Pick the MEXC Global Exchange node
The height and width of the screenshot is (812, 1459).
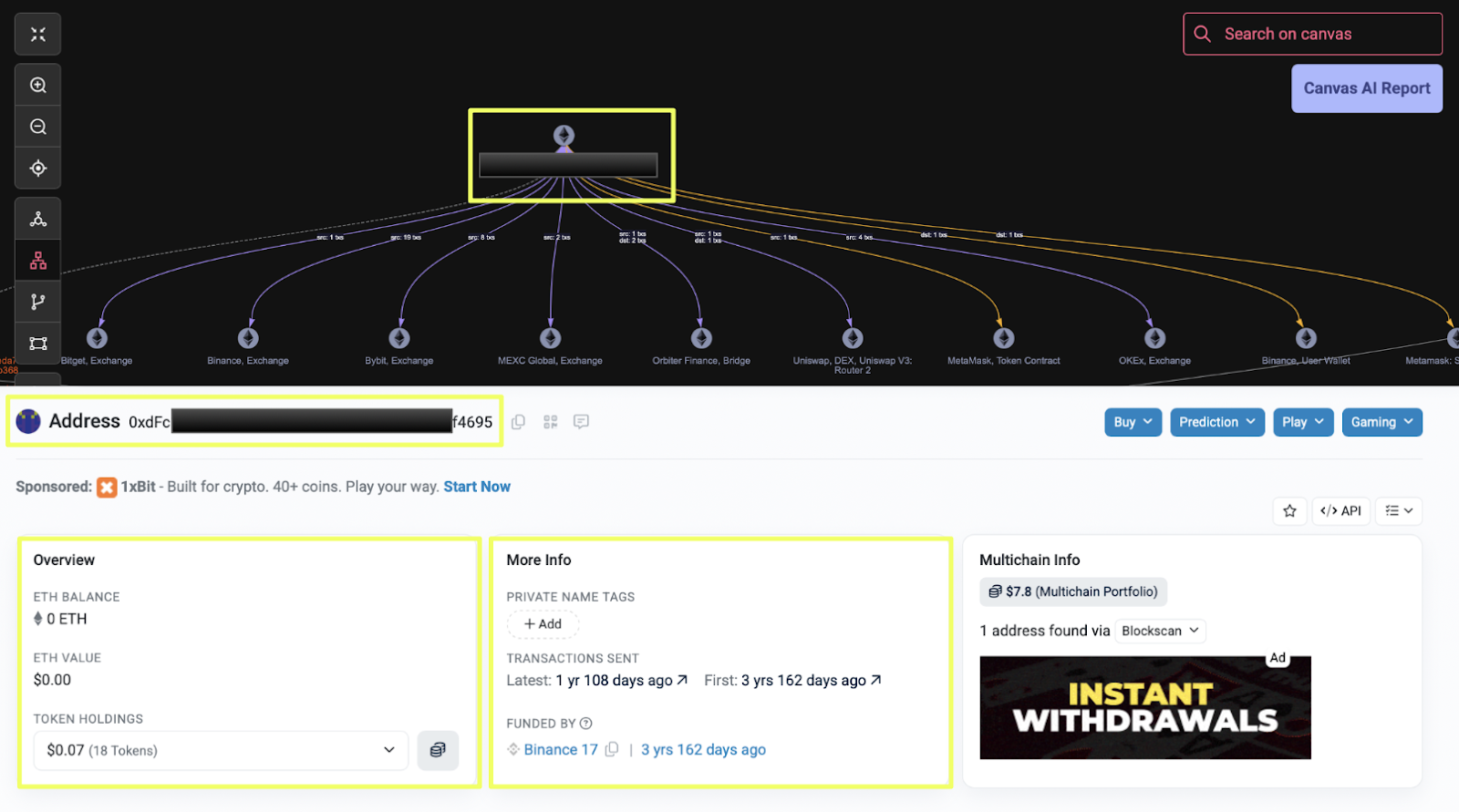click(551, 338)
